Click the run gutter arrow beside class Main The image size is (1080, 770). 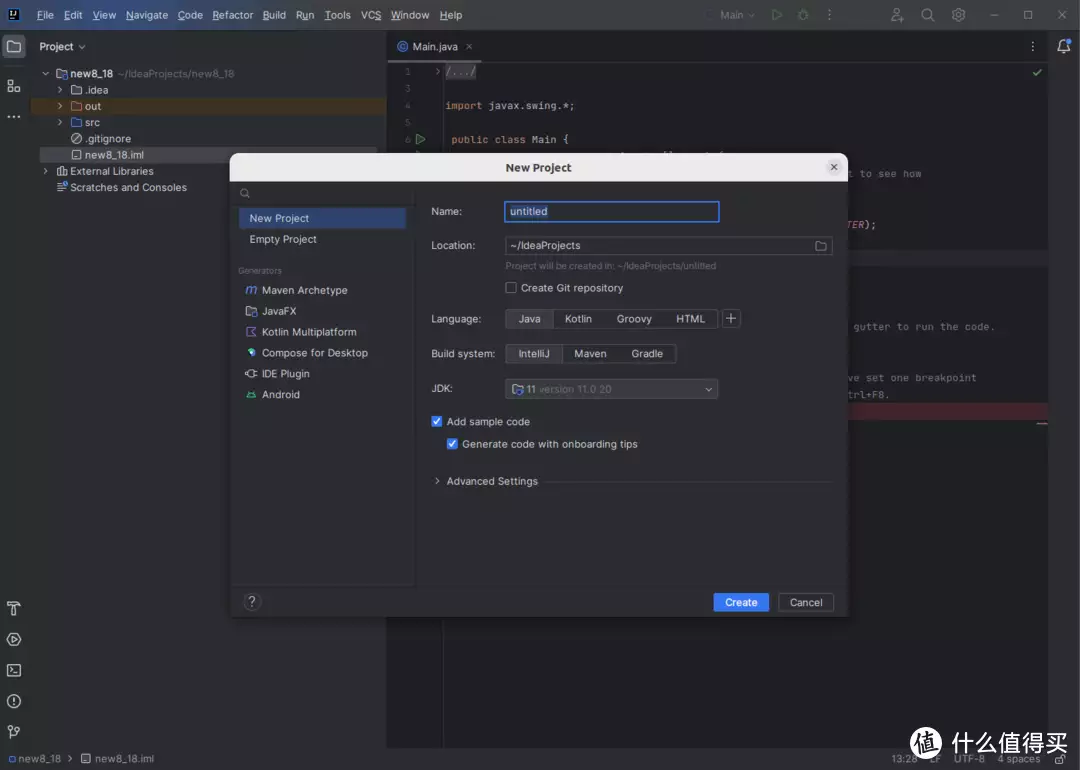click(x=420, y=139)
